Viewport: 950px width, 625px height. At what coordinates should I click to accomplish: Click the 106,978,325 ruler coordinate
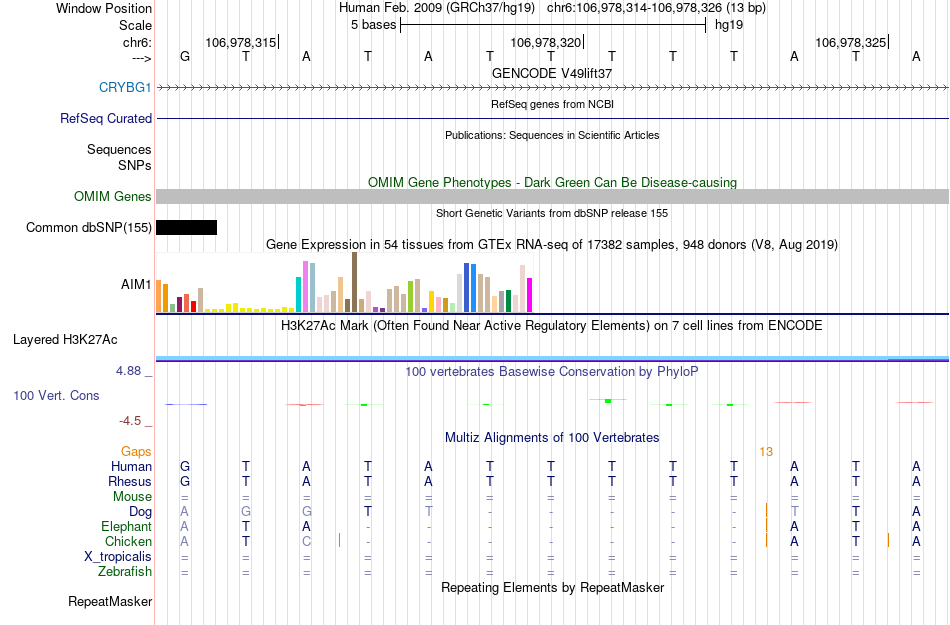coord(851,42)
